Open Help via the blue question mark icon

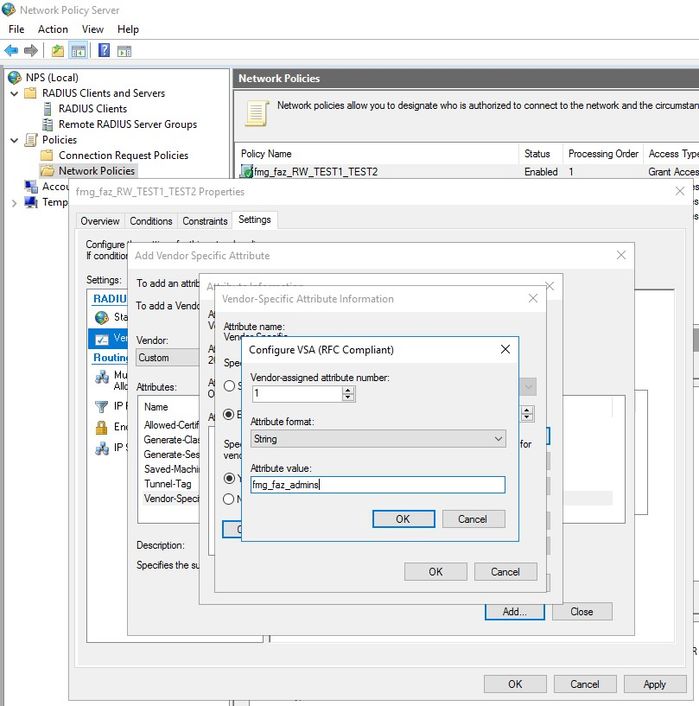point(104,51)
